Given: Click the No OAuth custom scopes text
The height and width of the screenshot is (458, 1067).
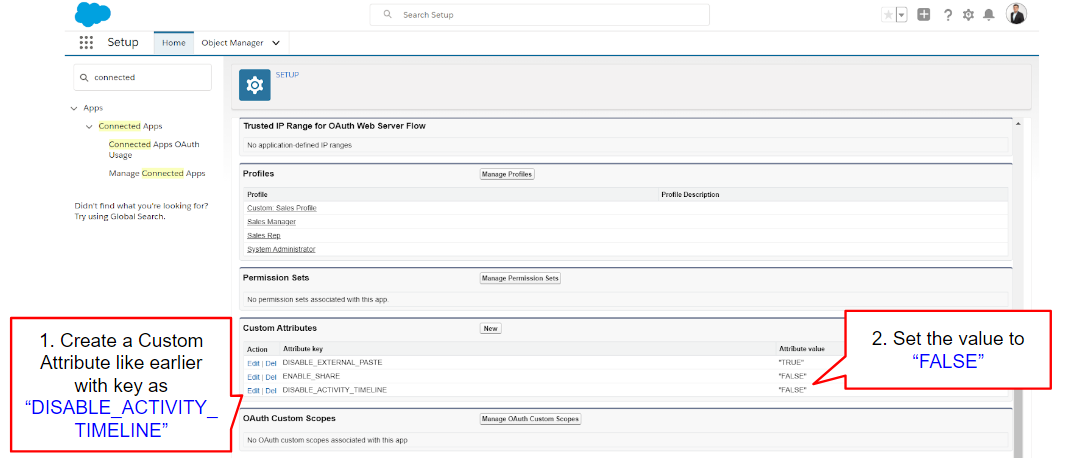Looking at the screenshot, I should (x=327, y=440).
